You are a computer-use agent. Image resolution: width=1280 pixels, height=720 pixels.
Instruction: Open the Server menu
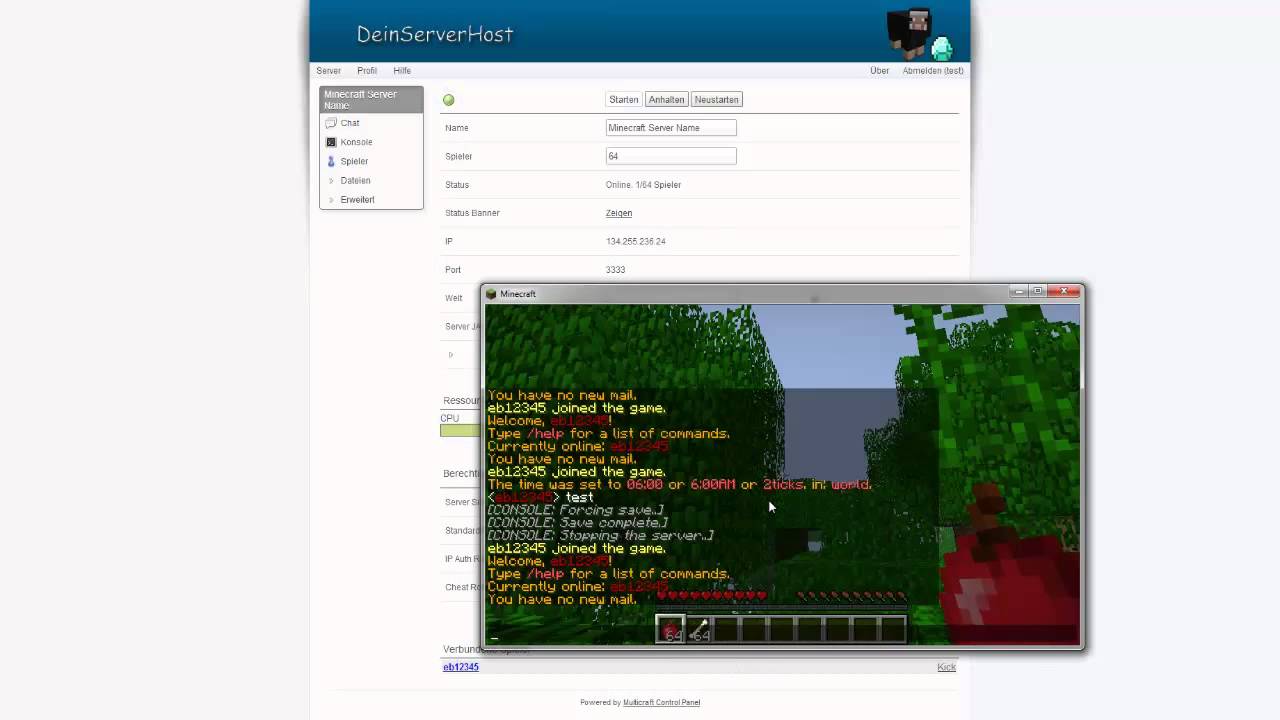pos(328,71)
